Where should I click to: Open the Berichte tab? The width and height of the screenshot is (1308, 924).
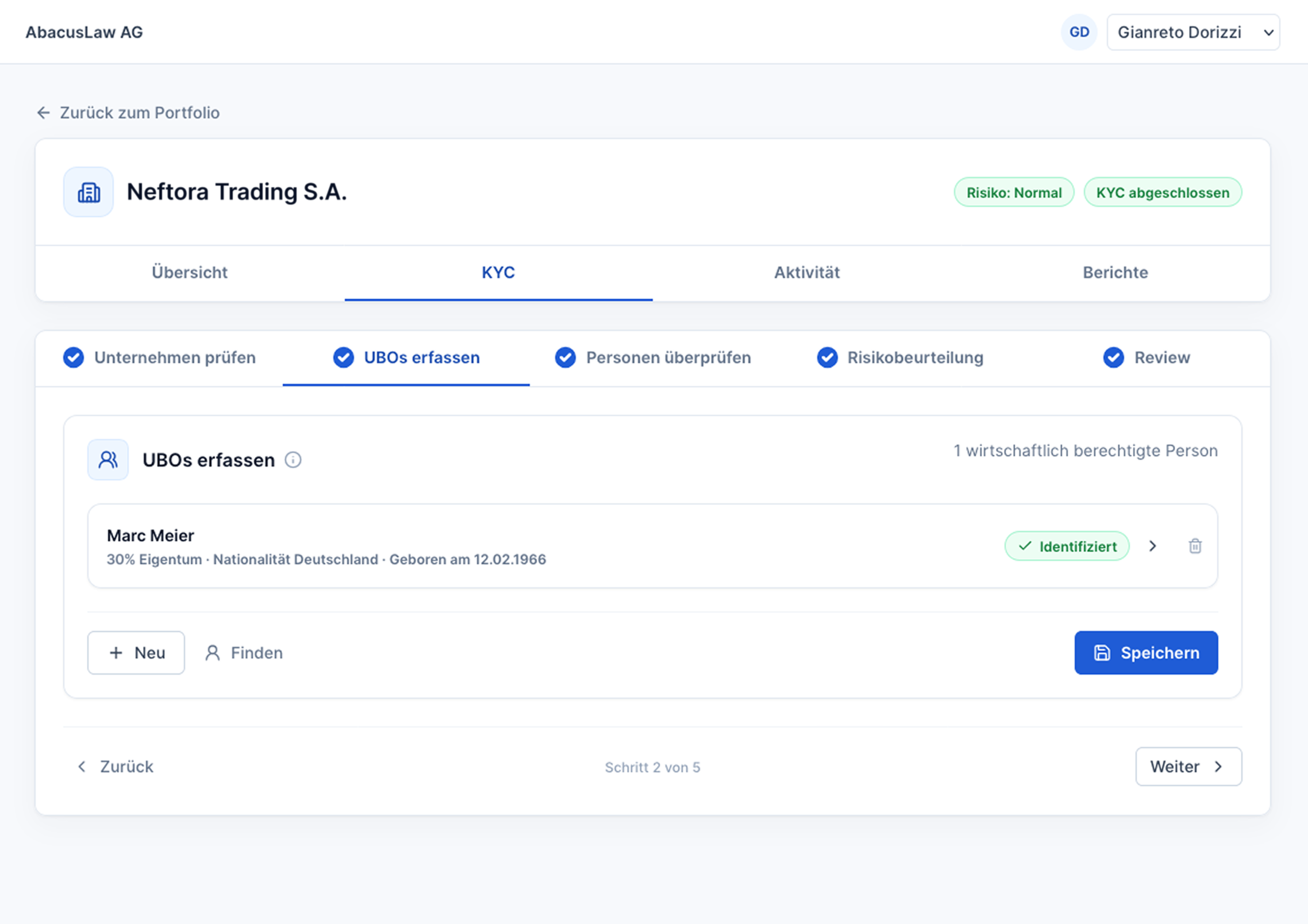click(x=1115, y=272)
